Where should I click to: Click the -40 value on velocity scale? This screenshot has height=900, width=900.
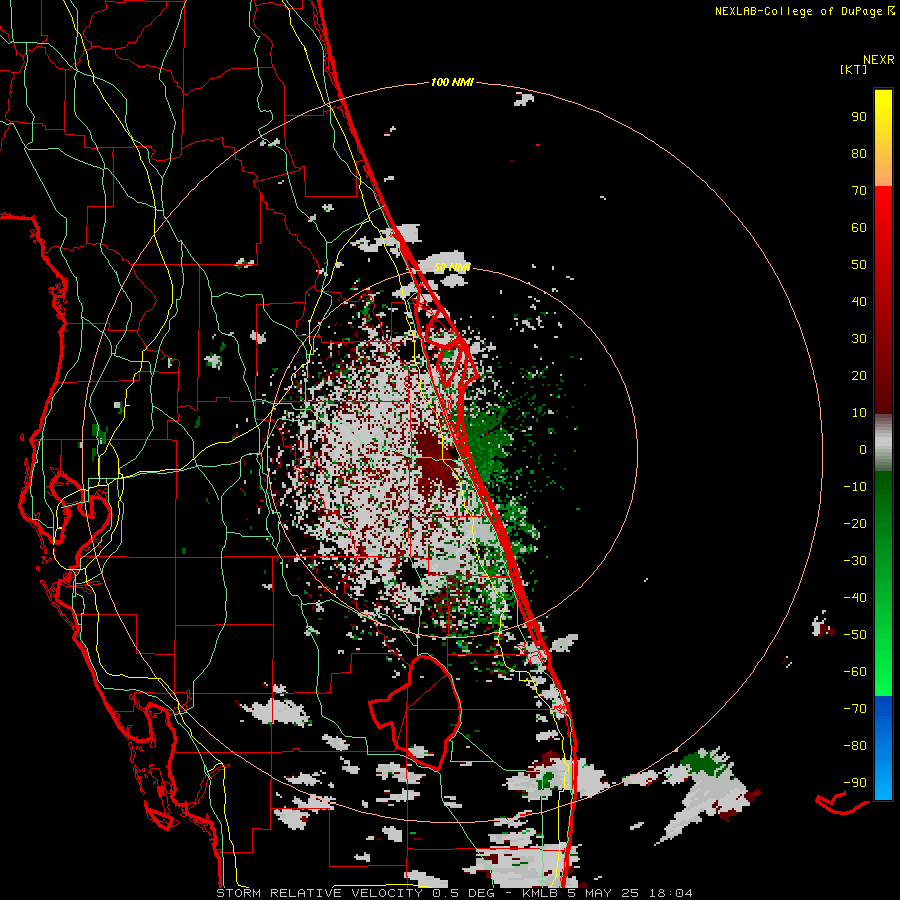tap(855, 598)
